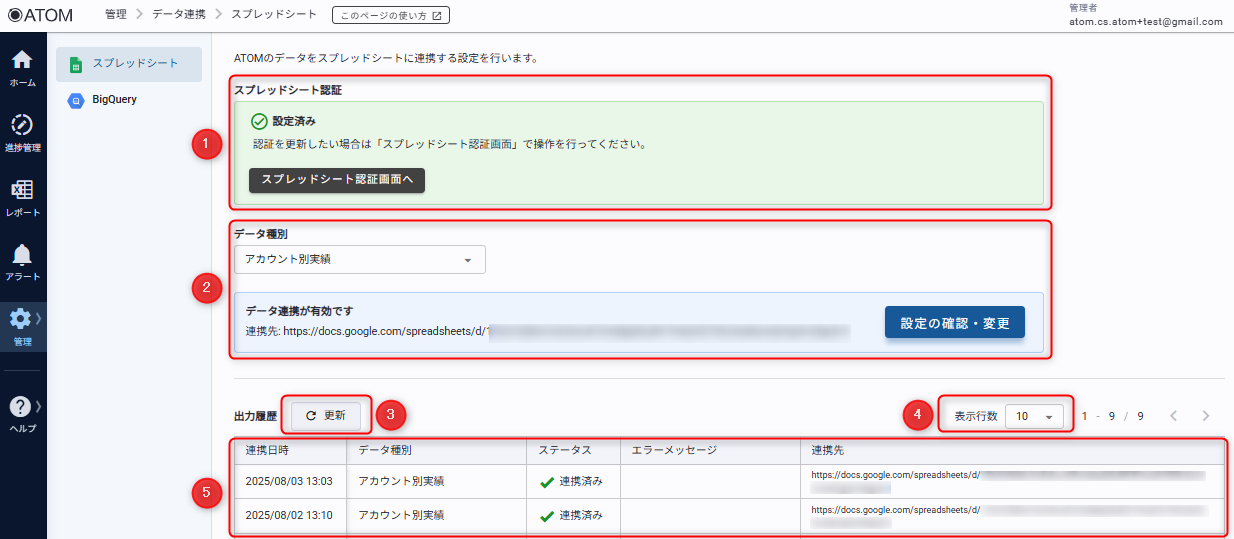This screenshot has height=539, width=1234.
Task: Open the レポート report icon
Action: click(x=22, y=191)
